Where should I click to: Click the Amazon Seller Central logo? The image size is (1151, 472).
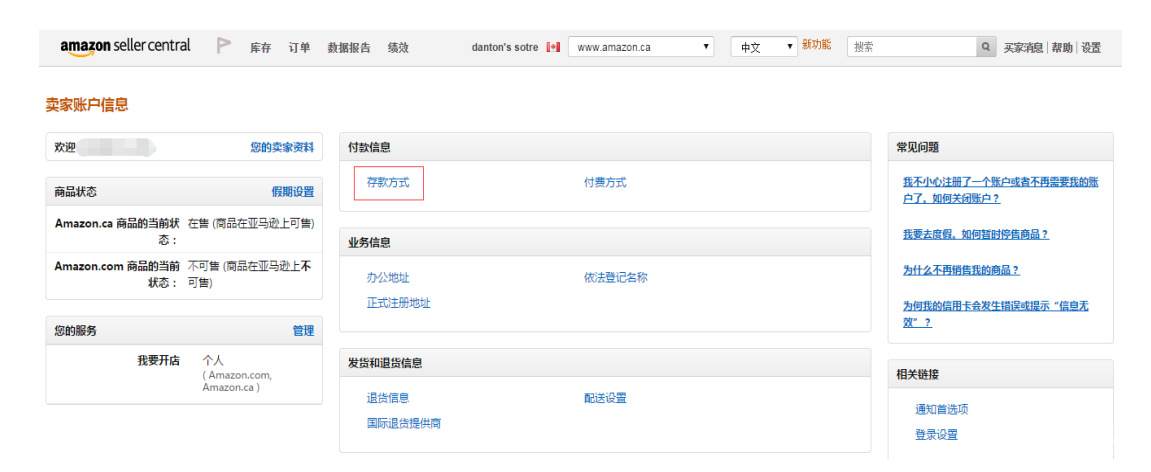pyautogui.click(x=125, y=46)
